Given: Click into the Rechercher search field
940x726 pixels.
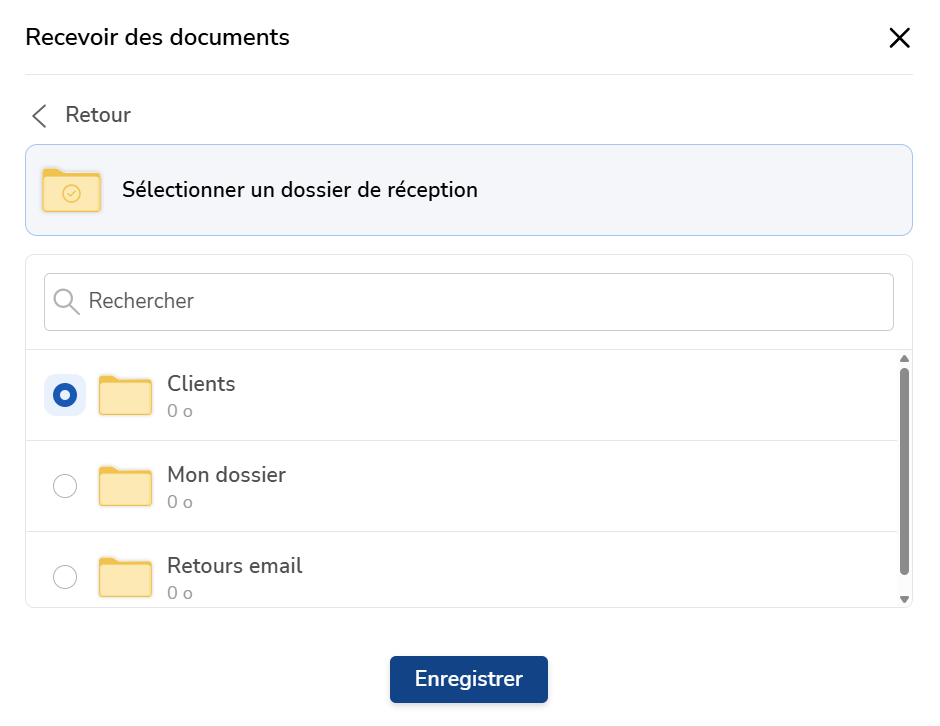Looking at the screenshot, I should tap(469, 302).
